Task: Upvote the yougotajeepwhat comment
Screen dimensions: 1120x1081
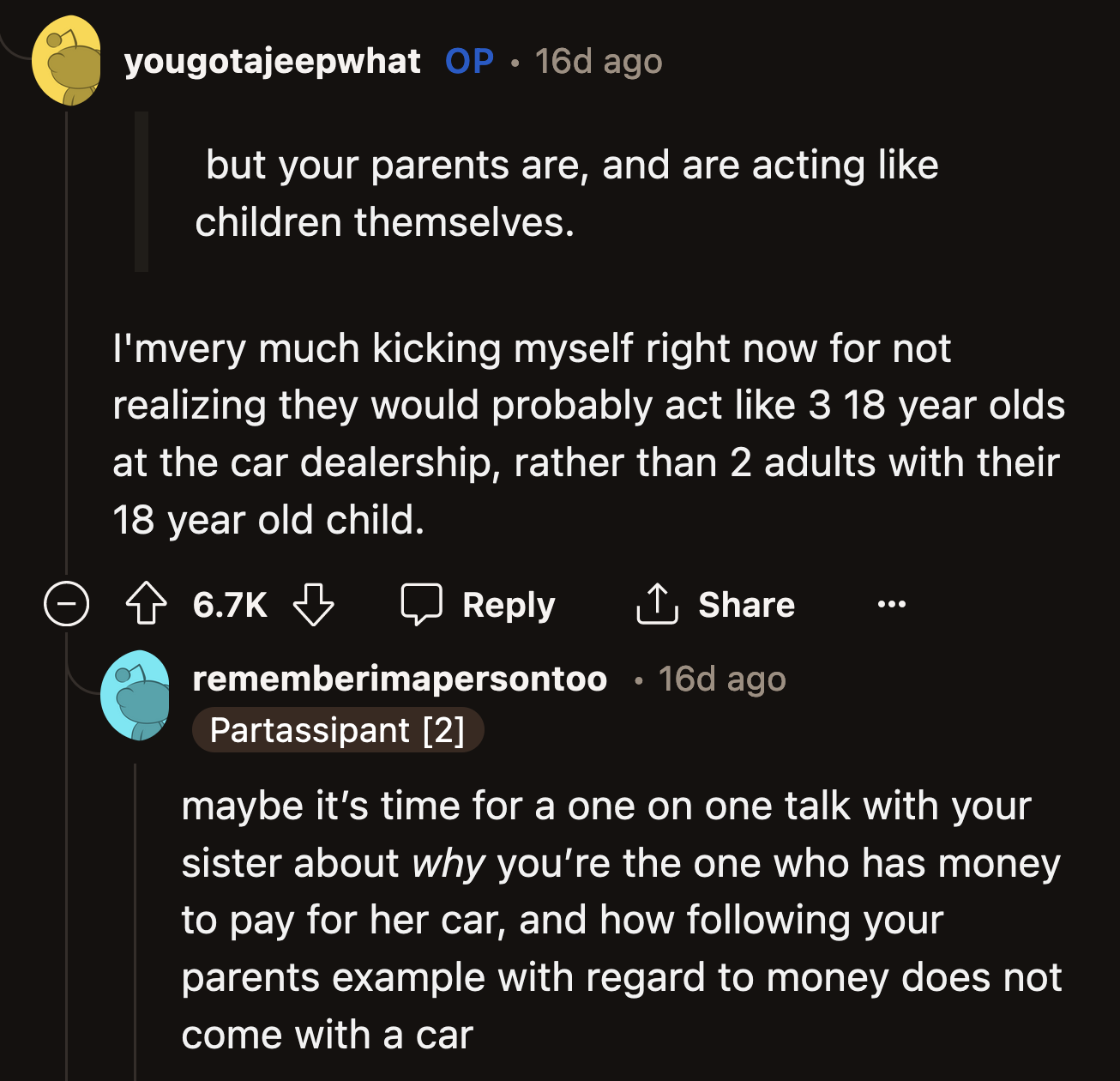Action: coord(147,604)
